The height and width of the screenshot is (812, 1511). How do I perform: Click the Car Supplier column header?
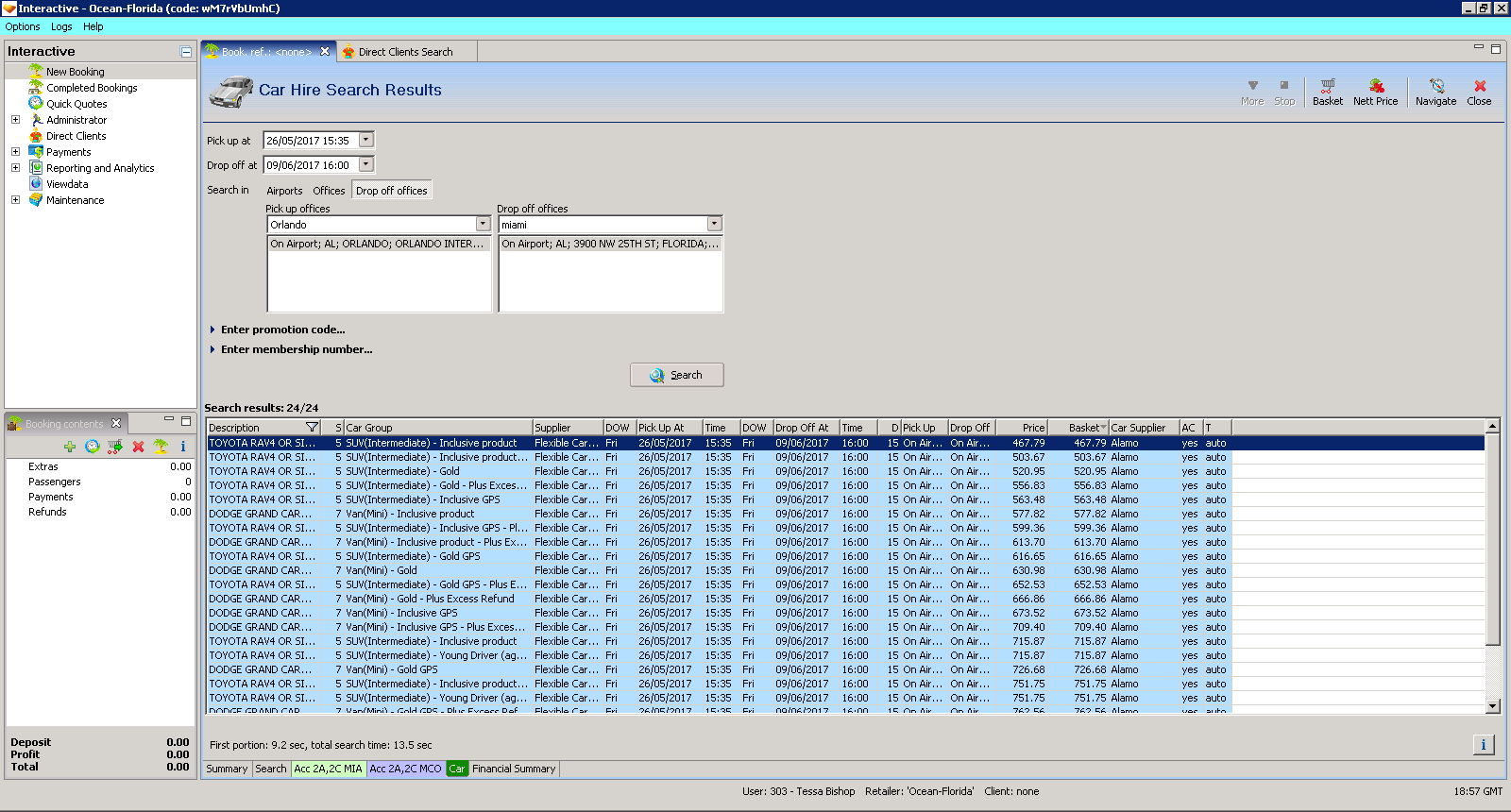point(1145,428)
